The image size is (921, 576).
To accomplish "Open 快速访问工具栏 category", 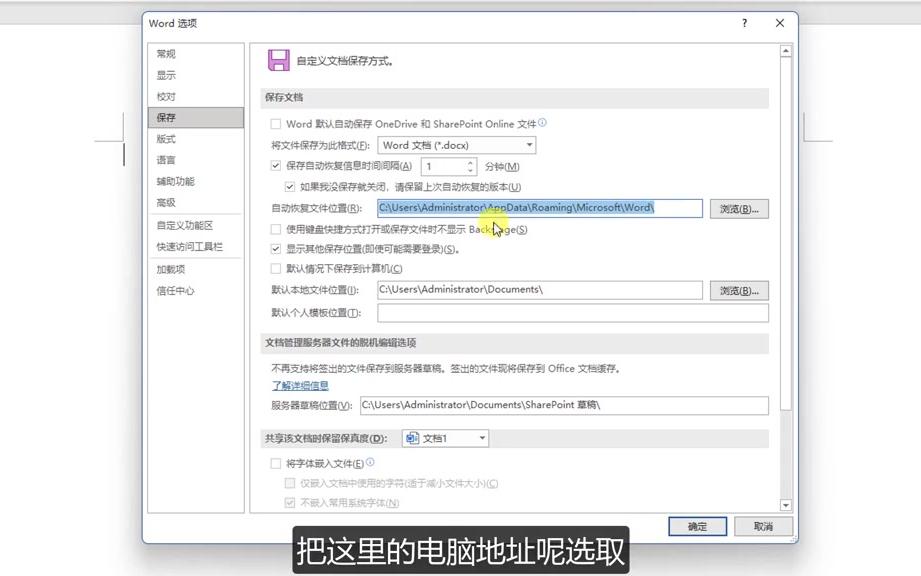I will [x=196, y=247].
